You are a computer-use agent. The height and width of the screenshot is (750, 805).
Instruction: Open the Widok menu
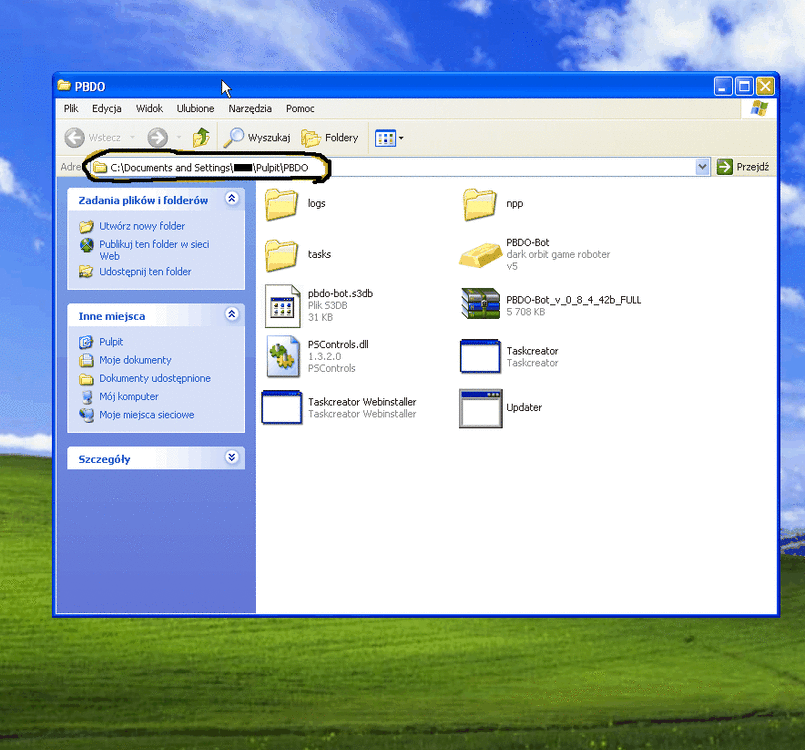149,108
